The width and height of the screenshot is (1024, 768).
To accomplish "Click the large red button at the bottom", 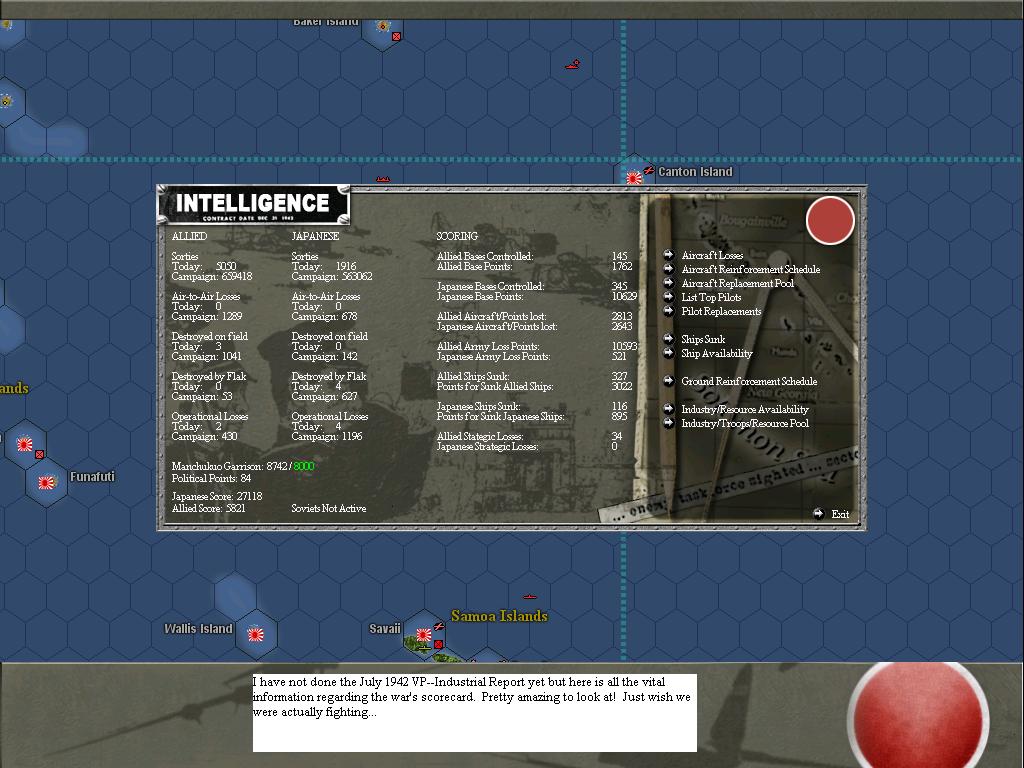I will click(918, 717).
